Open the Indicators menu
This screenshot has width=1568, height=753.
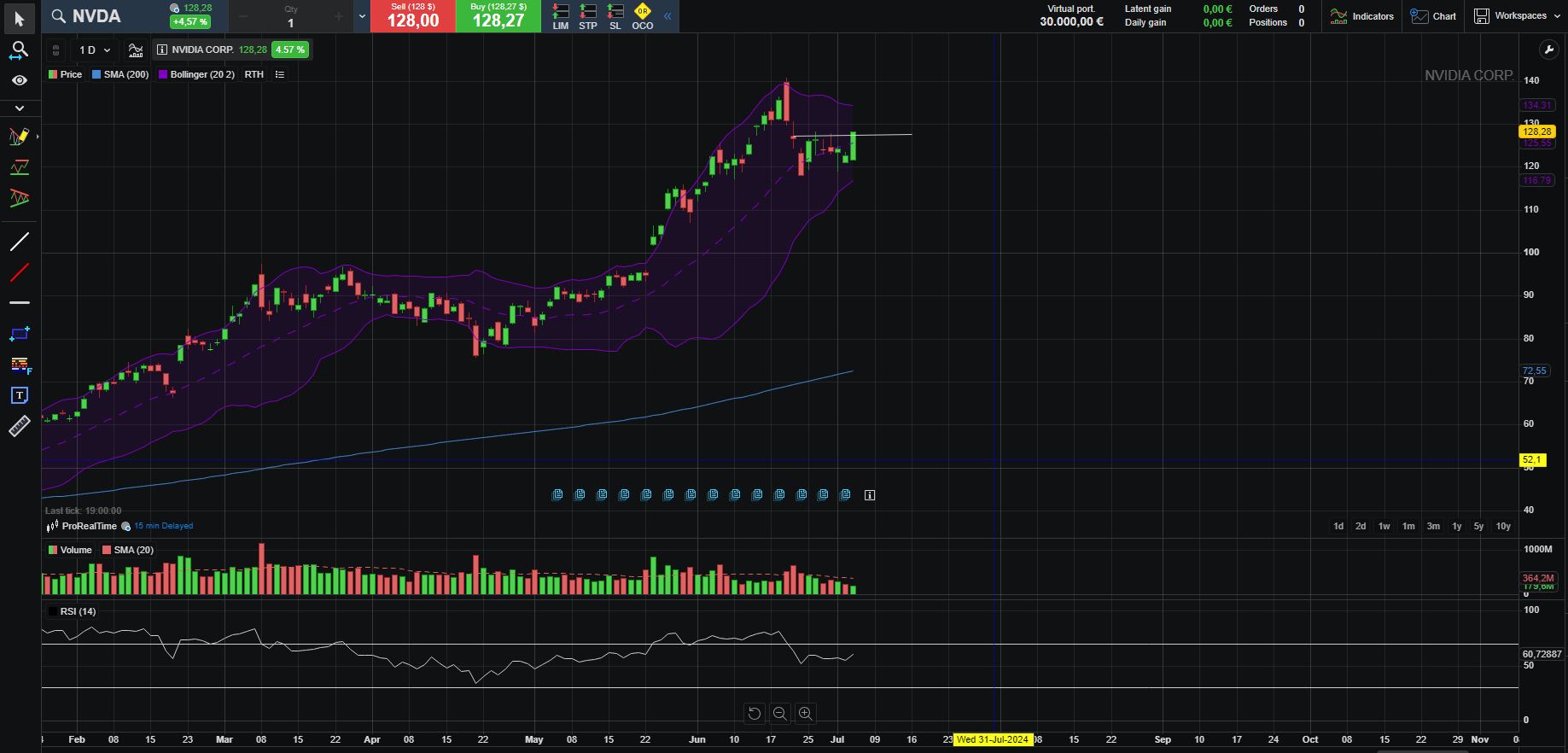[1361, 16]
